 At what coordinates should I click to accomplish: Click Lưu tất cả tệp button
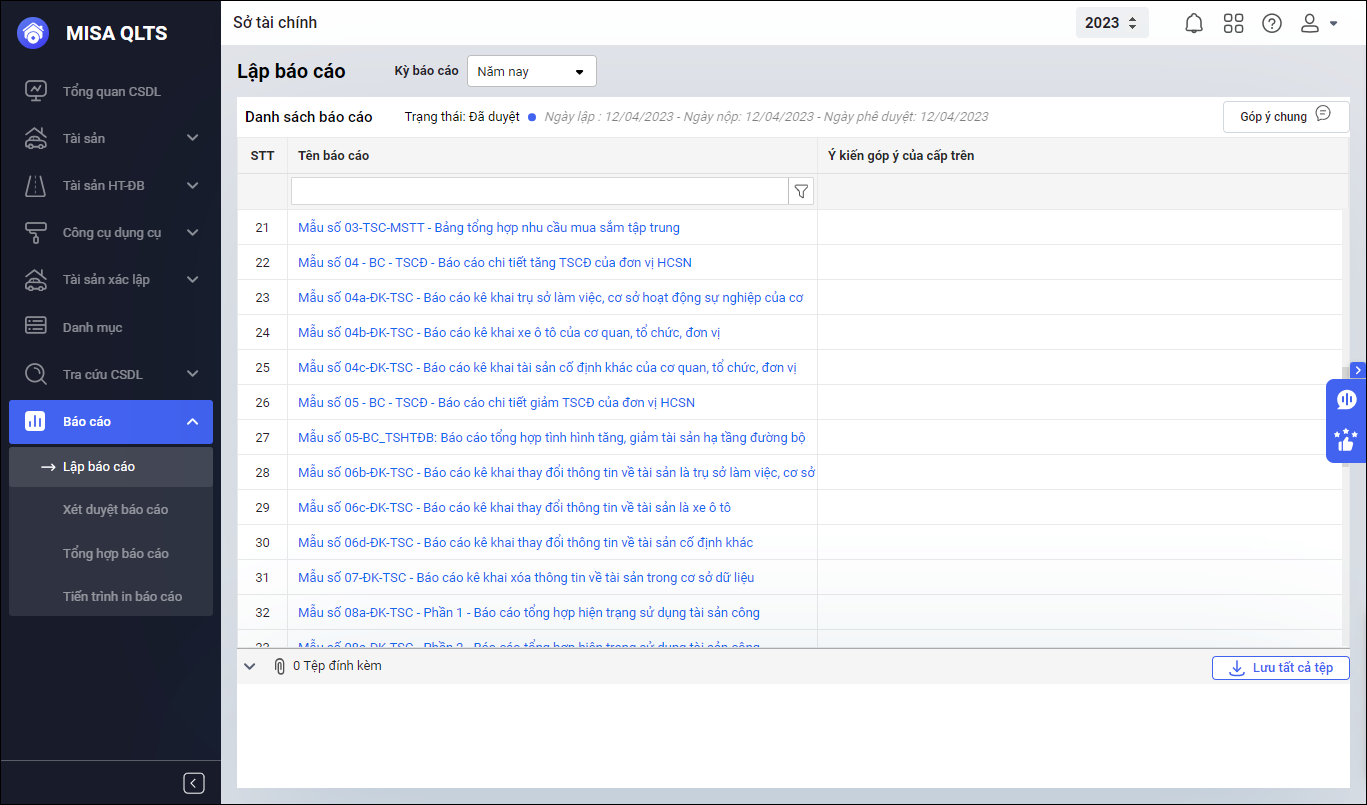coord(1280,668)
